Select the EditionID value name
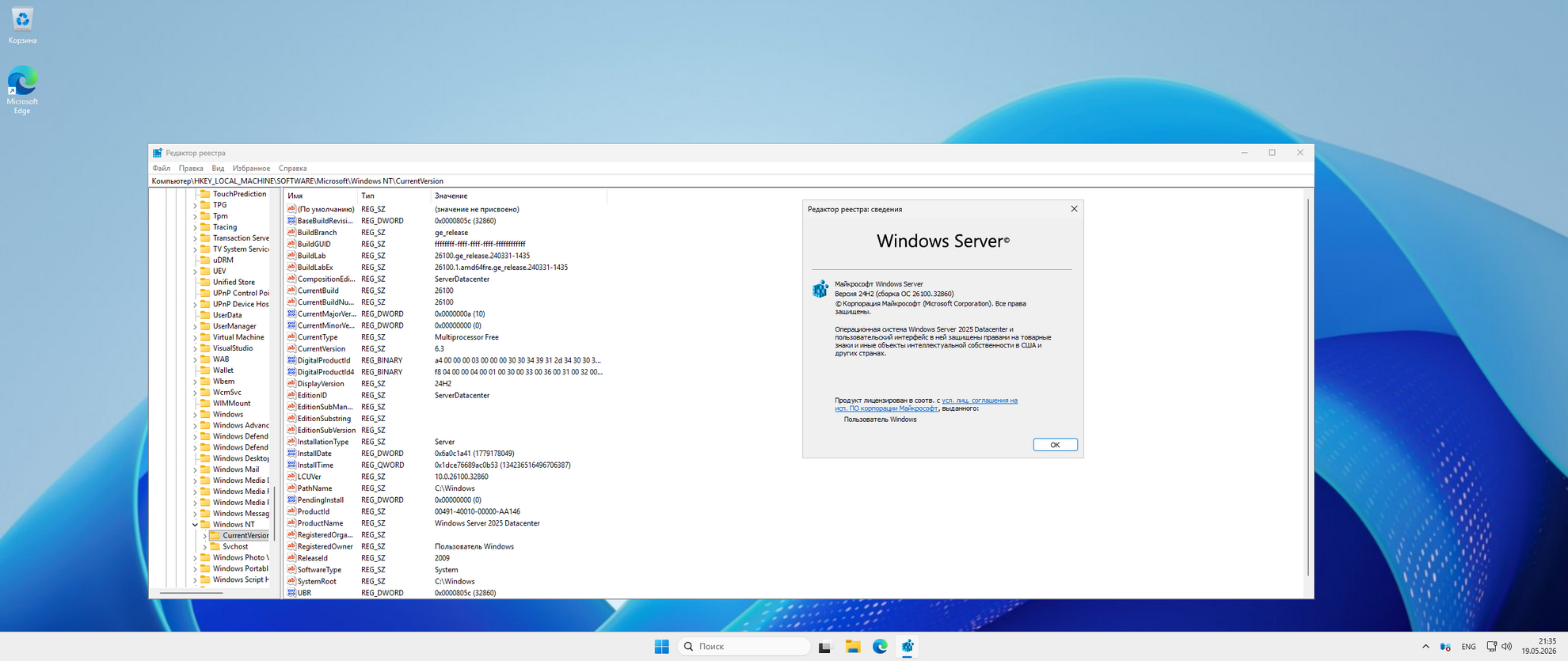This screenshot has height=661, width=1568. 312,395
